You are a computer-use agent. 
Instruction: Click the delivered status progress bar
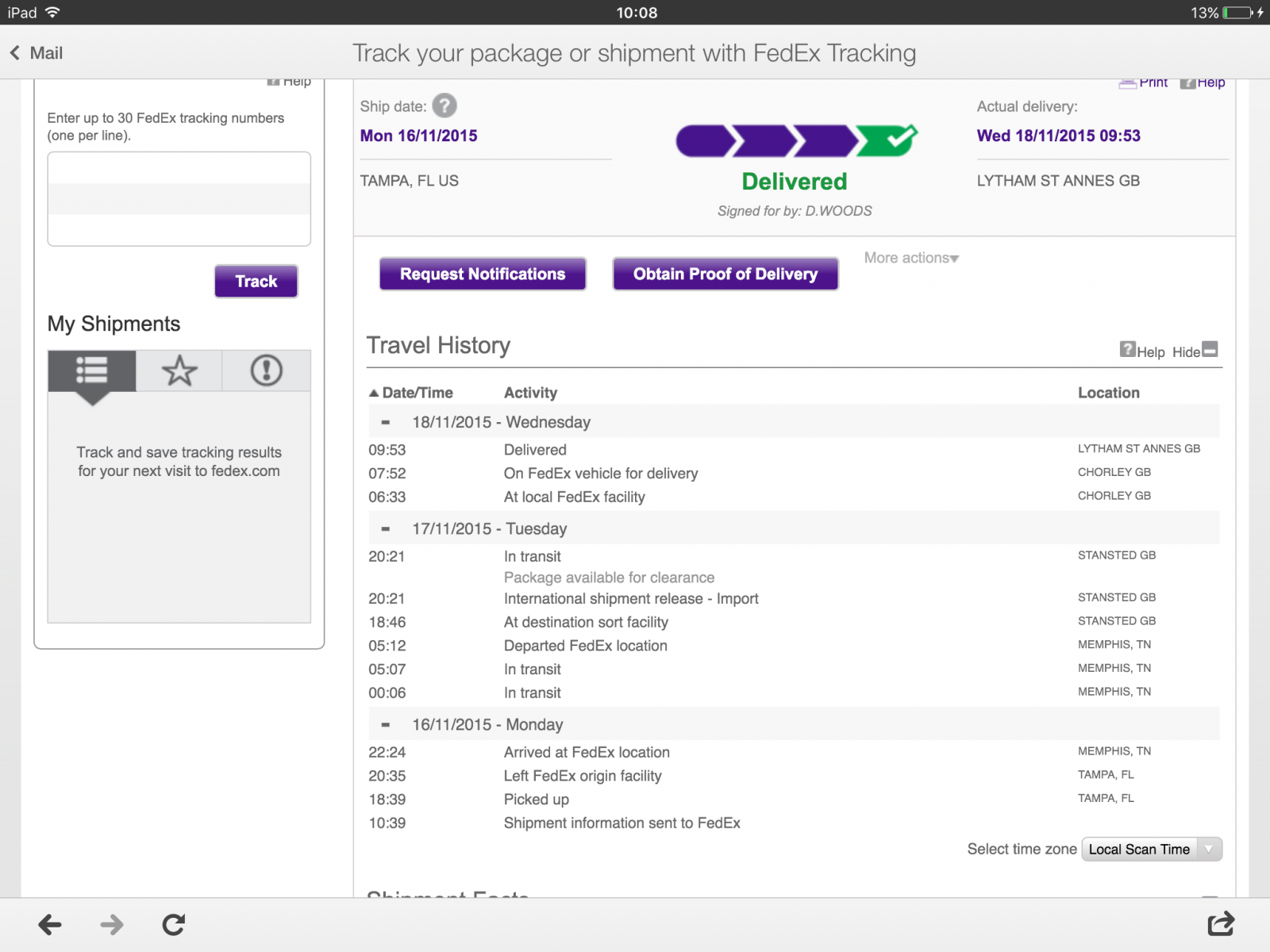[796, 140]
